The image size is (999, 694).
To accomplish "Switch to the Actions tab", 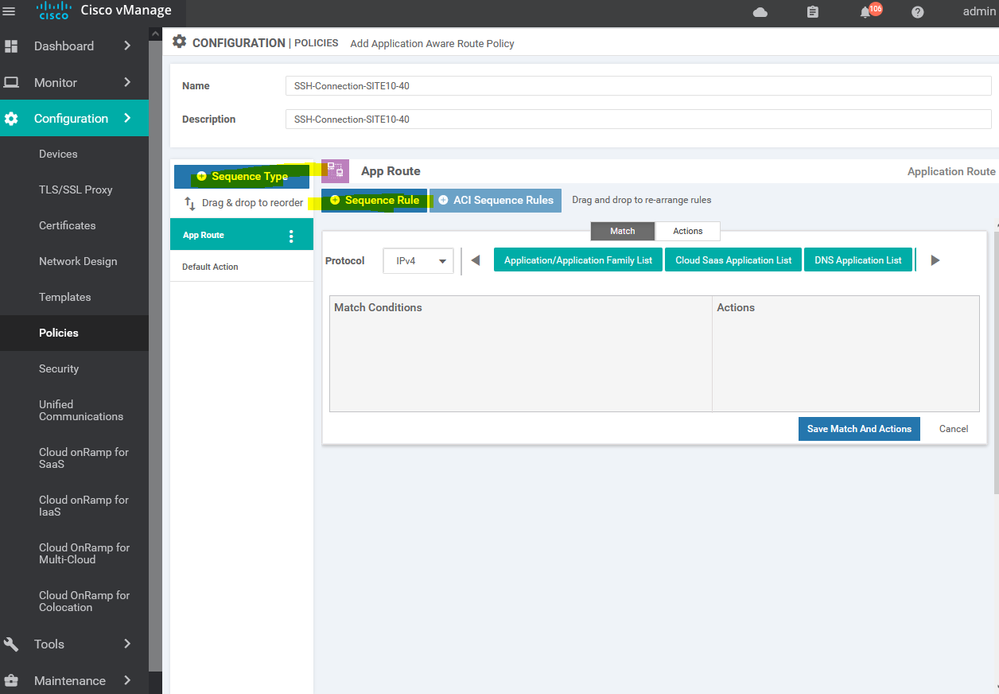I will 687,231.
